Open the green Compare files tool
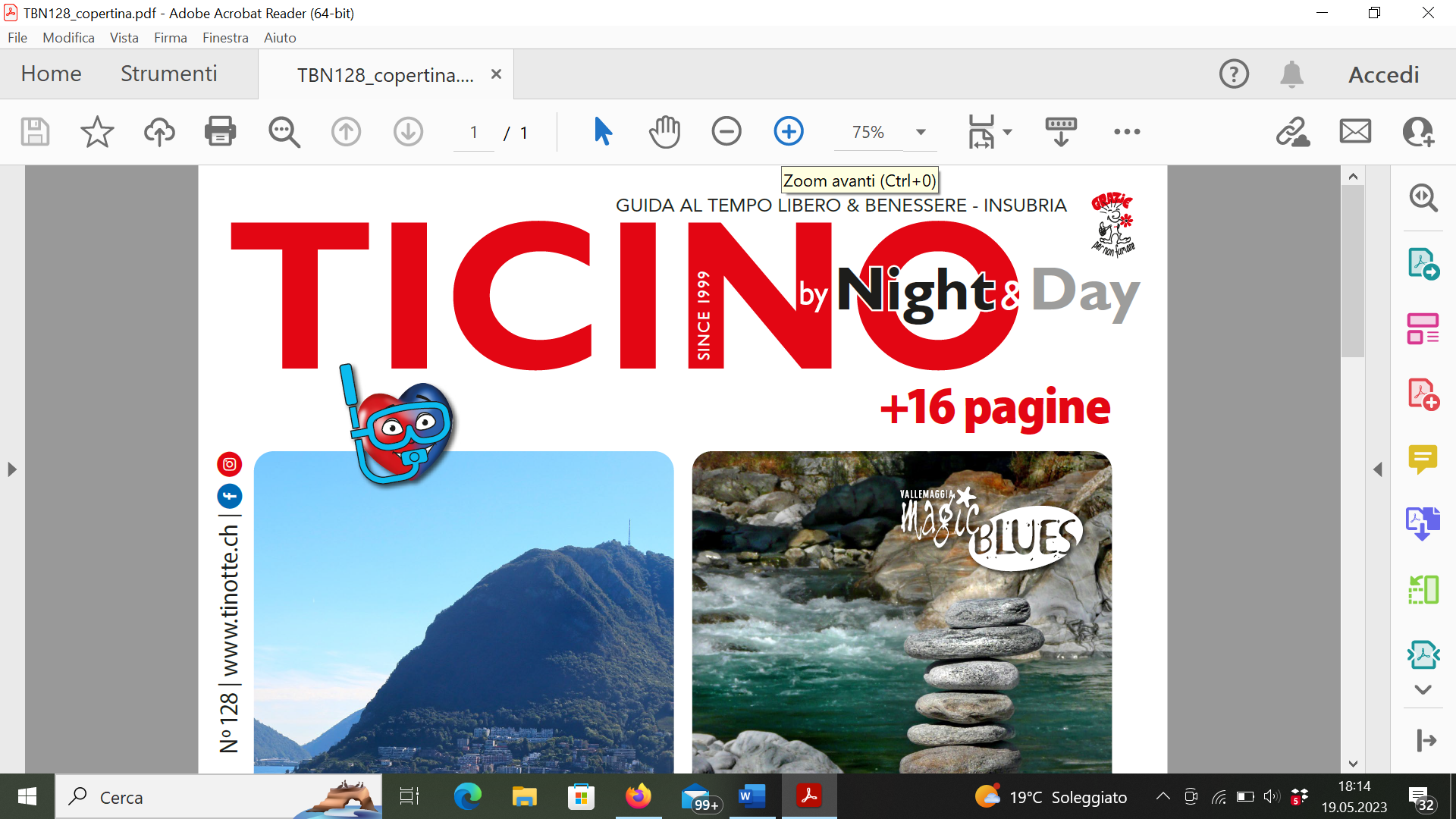 [x=1423, y=589]
